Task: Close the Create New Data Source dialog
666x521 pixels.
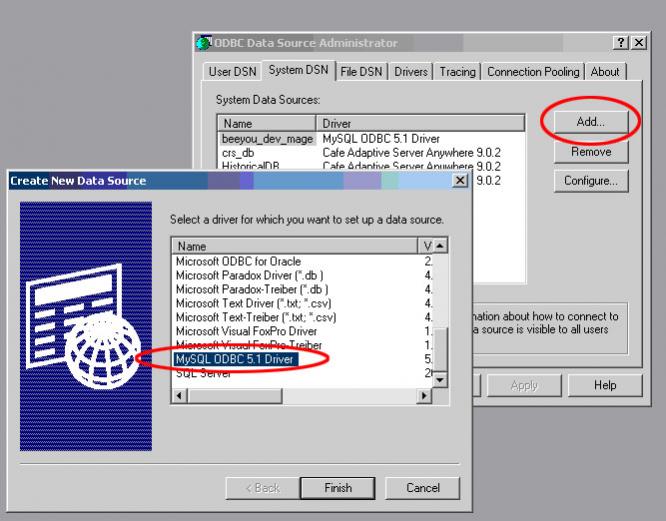Action: [x=459, y=180]
